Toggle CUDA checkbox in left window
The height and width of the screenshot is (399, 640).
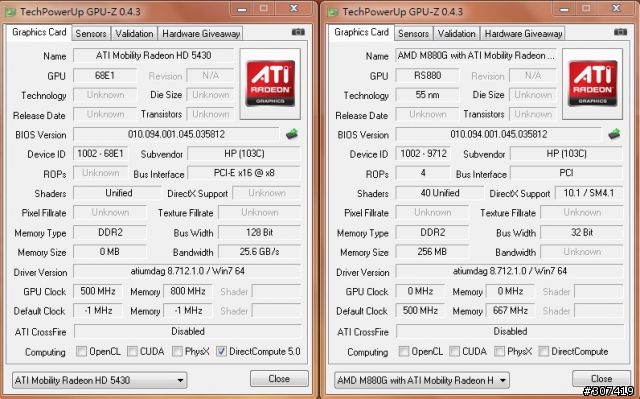[132, 351]
